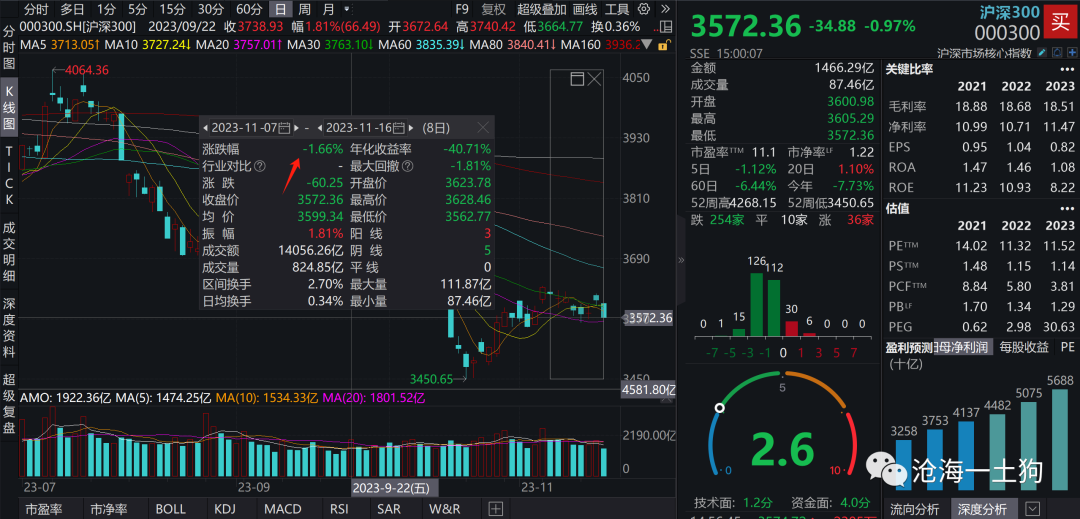Image resolution: width=1080 pixels, height=519 pixels.
Task: Step end date back with left arrow
Action: coord(320,128)
